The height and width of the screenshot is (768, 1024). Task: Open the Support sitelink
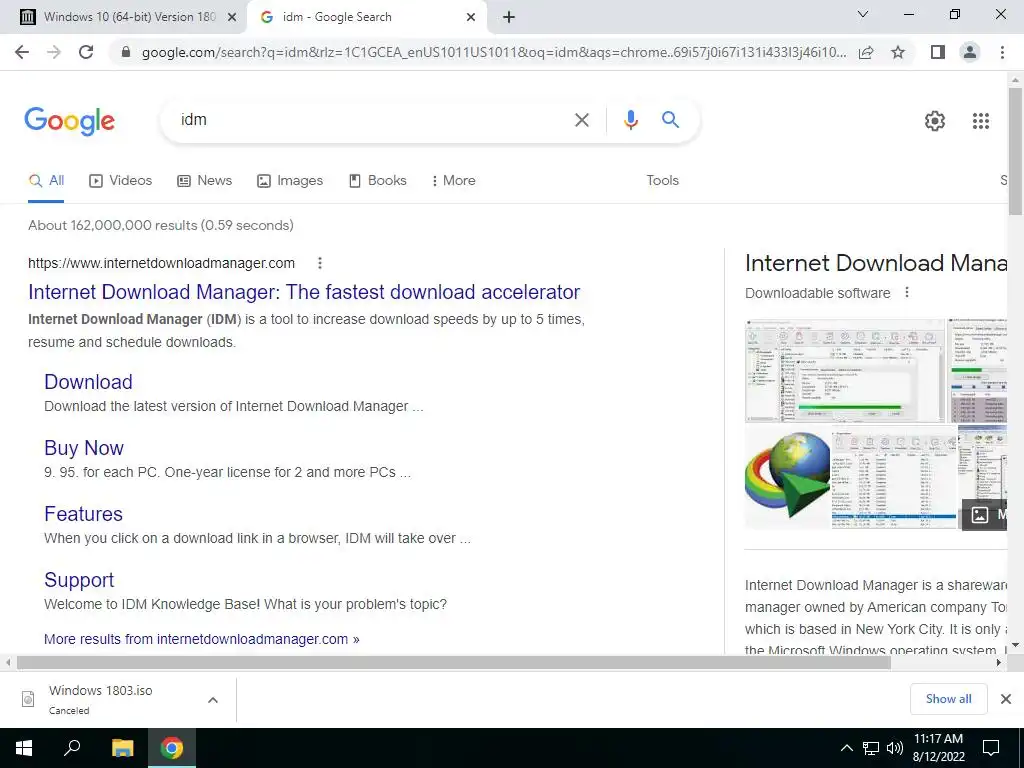pos(79,580)
